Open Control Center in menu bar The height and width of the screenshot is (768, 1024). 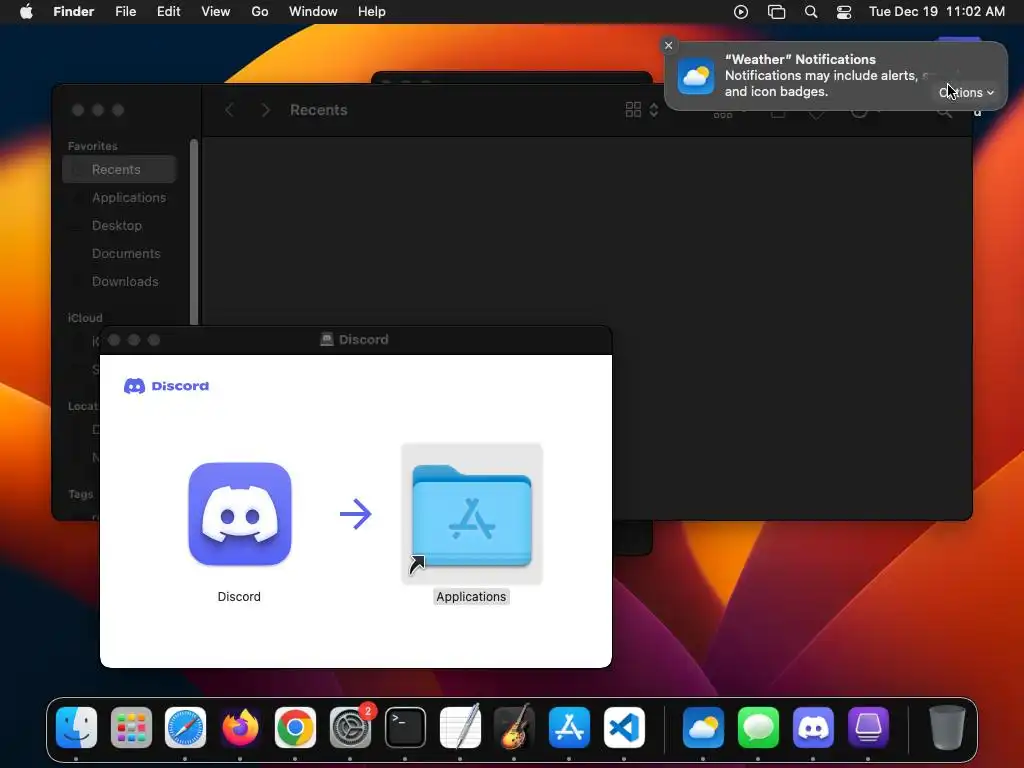pyautogui.click(x=844, y=12)
